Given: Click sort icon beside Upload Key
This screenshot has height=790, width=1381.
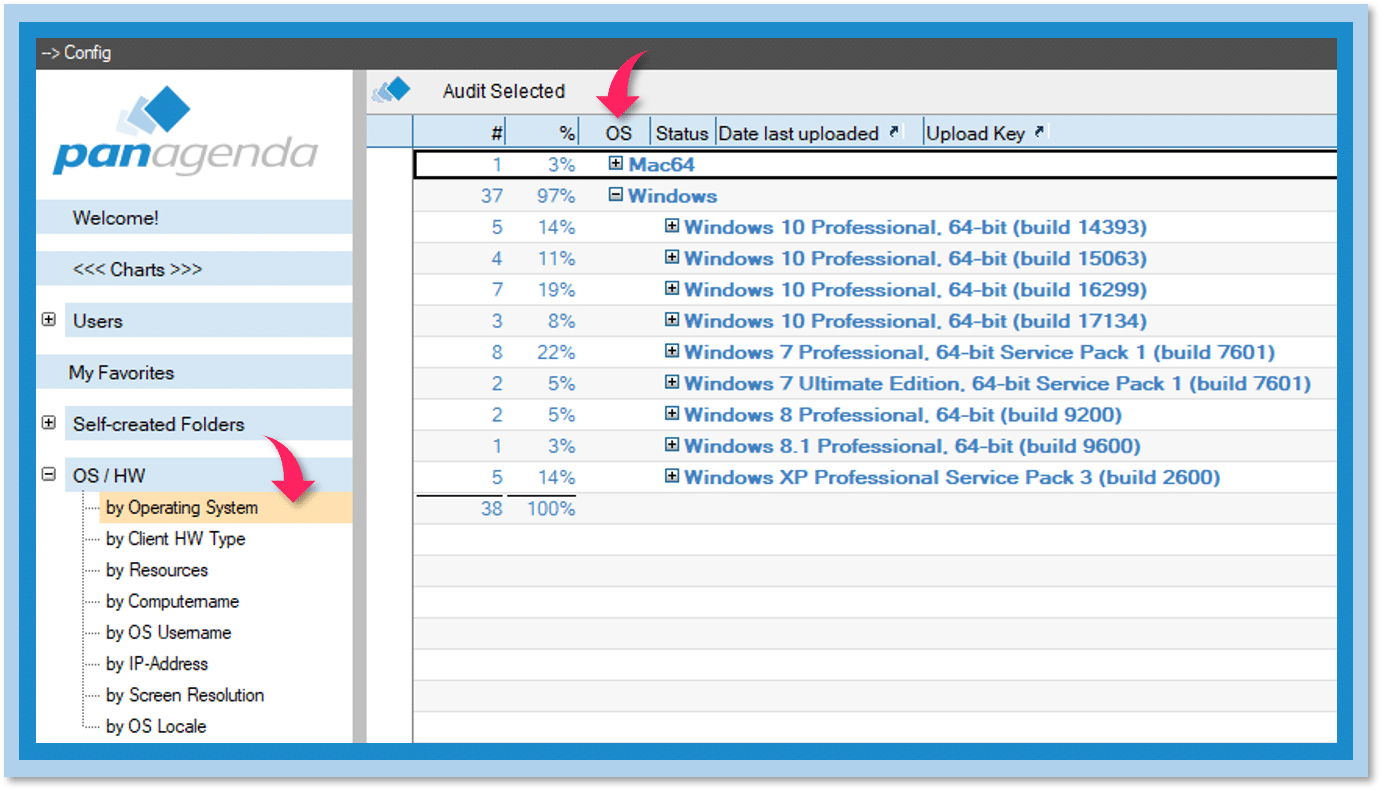Looking at the screenshot, I should click(1040, 132).
